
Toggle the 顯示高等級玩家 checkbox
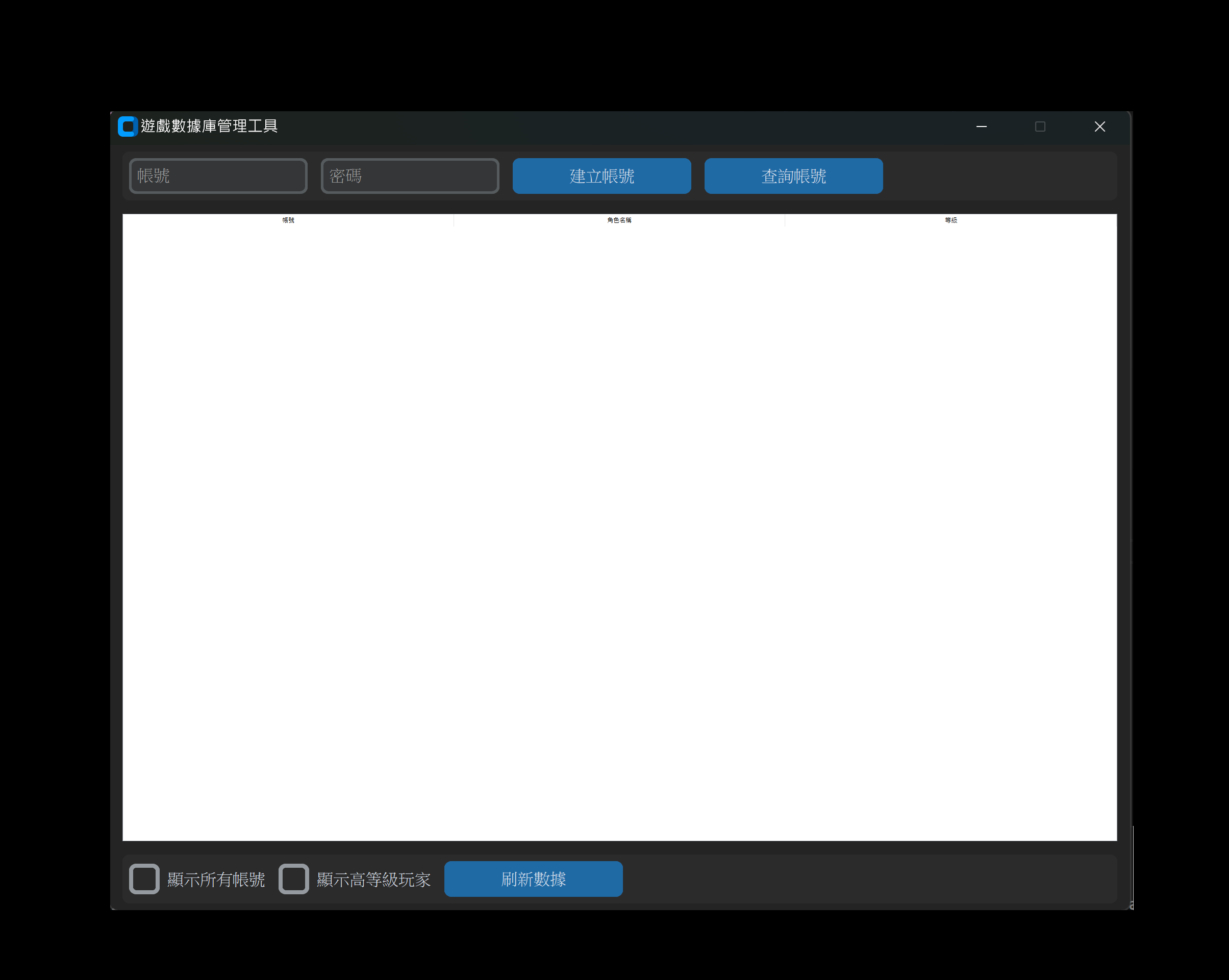[x=293, y=878]
